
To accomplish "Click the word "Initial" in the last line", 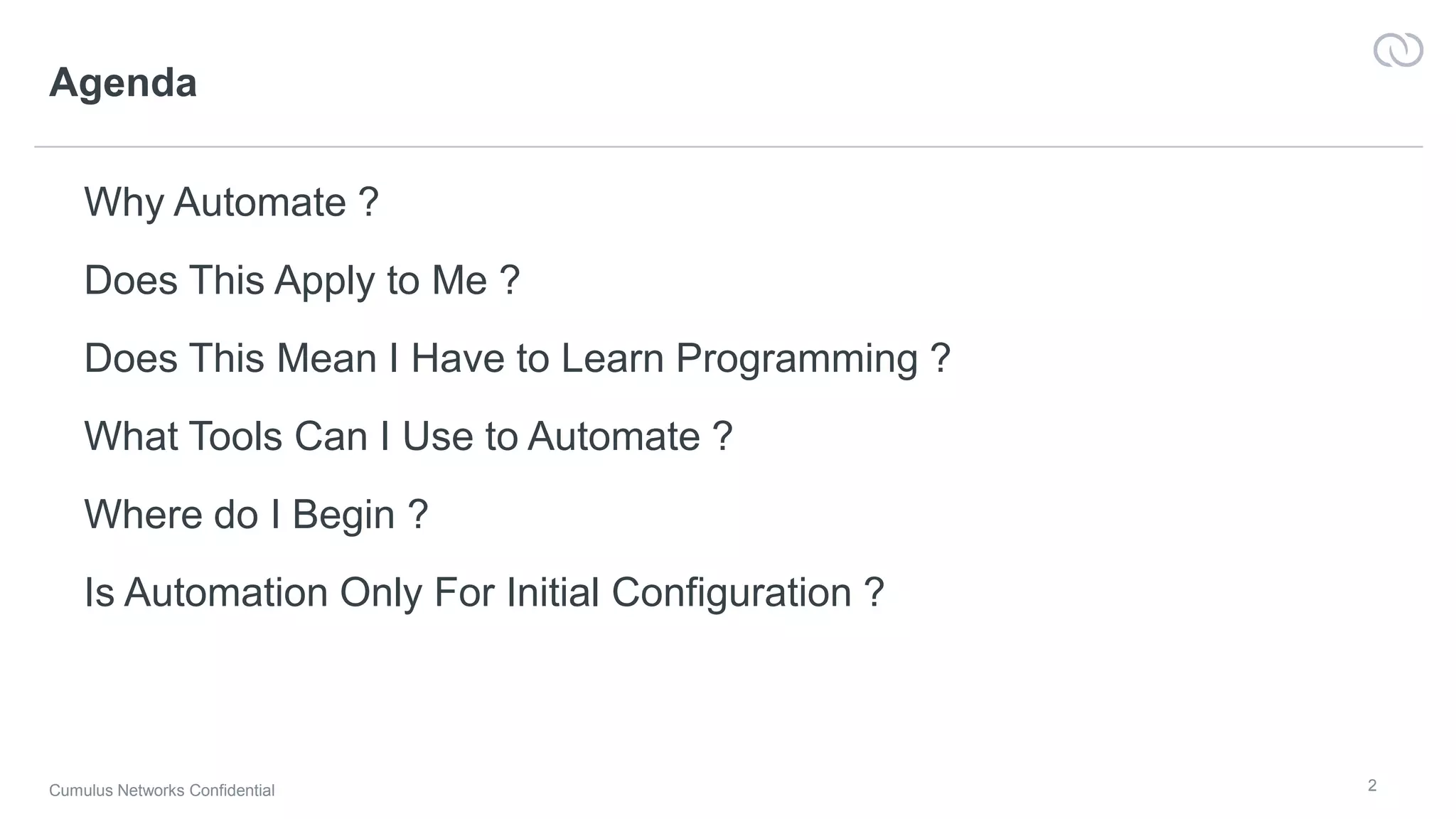I will [552, 593].
